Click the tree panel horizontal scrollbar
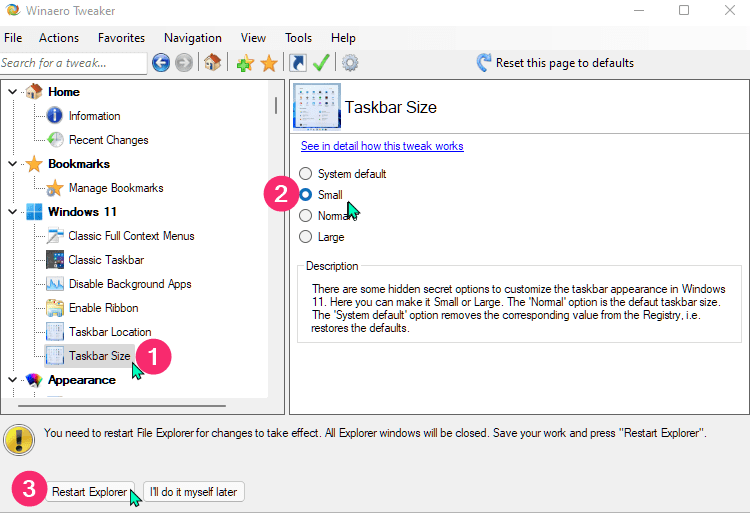Screen dimensions: 750x513 122,406
